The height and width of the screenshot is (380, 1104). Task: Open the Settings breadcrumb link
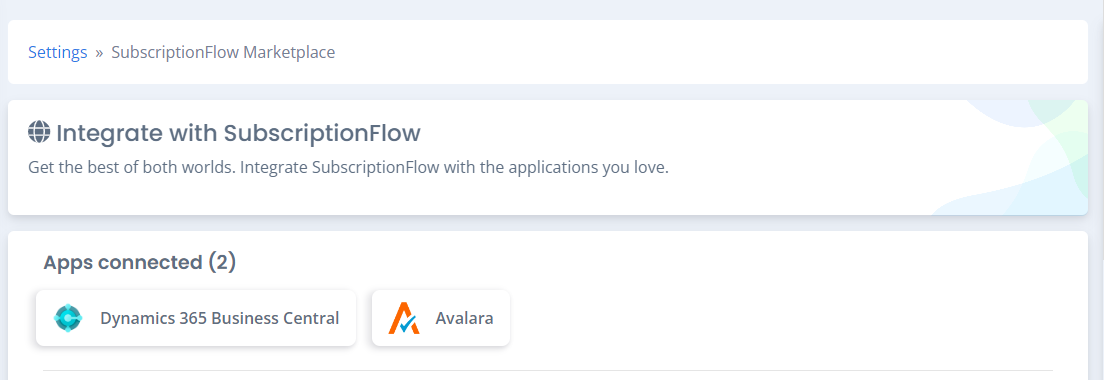click(58, 52)
